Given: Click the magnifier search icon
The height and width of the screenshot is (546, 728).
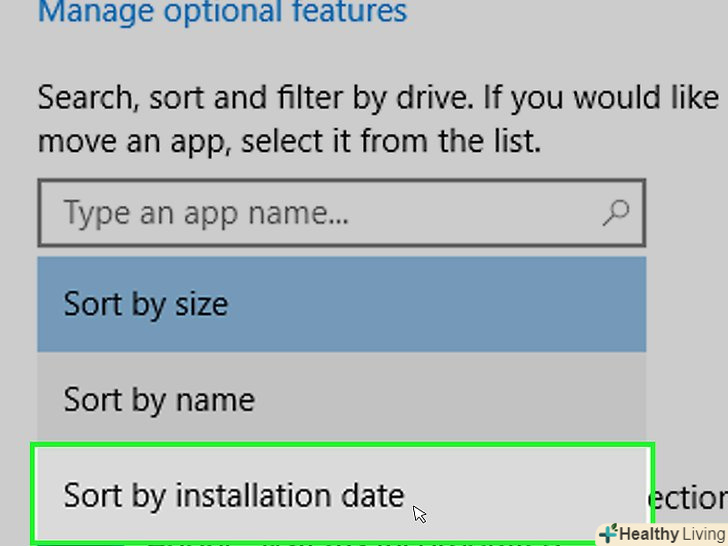Looking at the screenshot, I should [x=617, y=212].
